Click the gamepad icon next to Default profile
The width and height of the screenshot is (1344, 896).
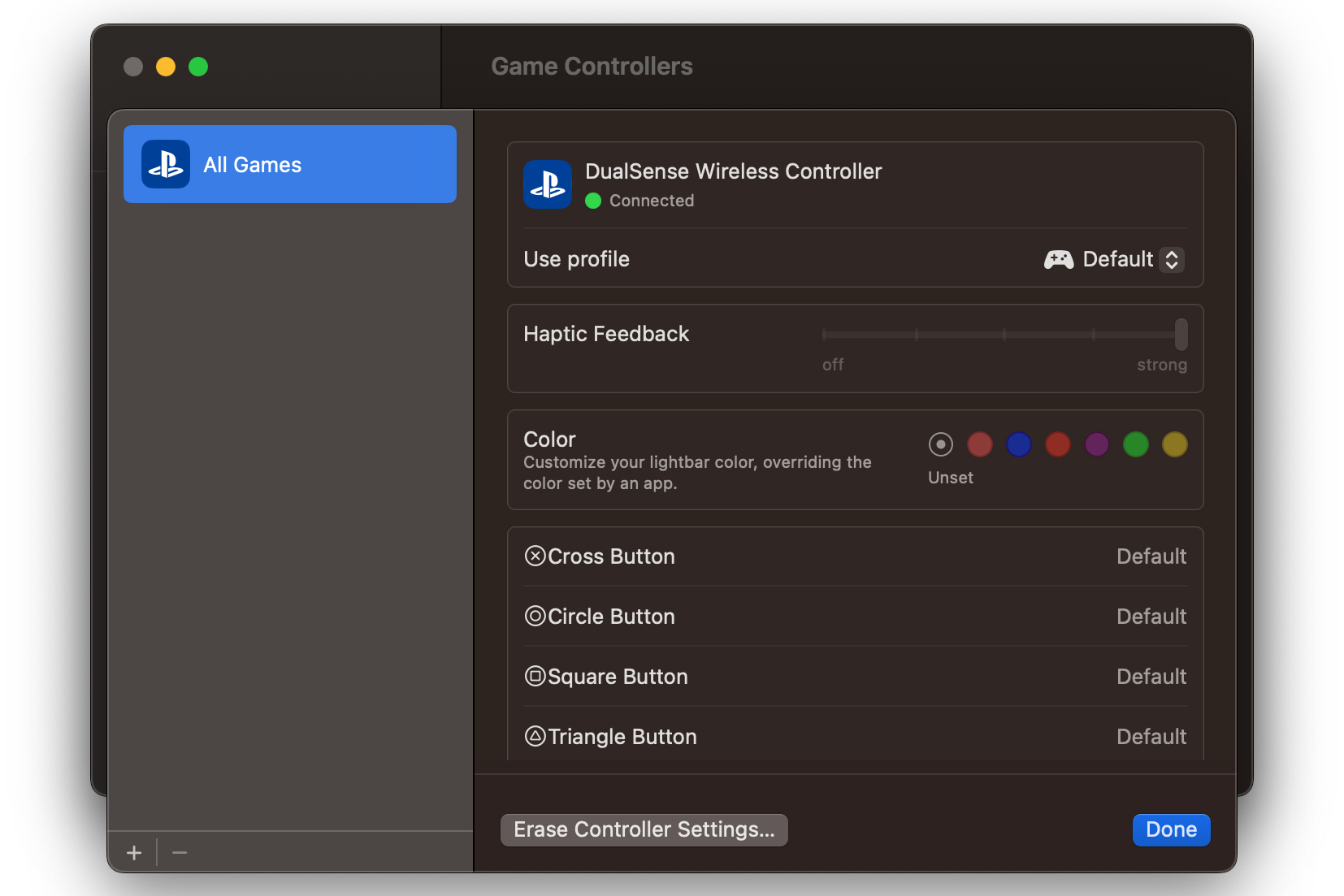tap(1059, 259)
